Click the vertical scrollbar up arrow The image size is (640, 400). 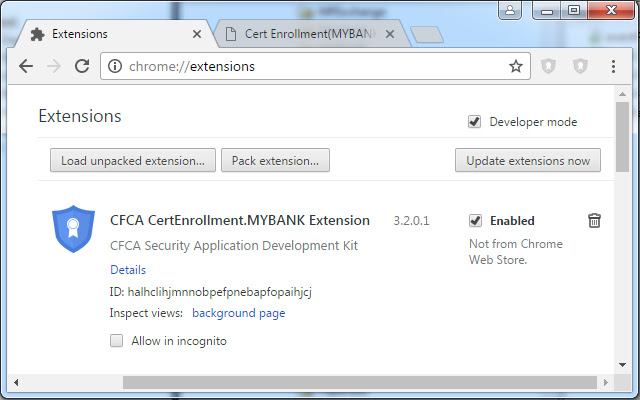point(622,94)
